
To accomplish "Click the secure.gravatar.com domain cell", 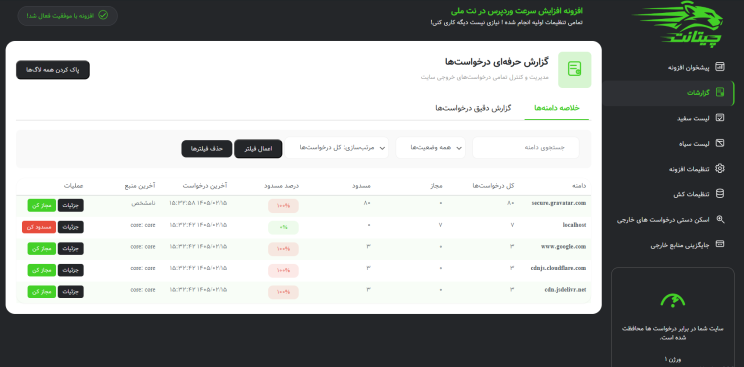I will click(x=558, y=203).
